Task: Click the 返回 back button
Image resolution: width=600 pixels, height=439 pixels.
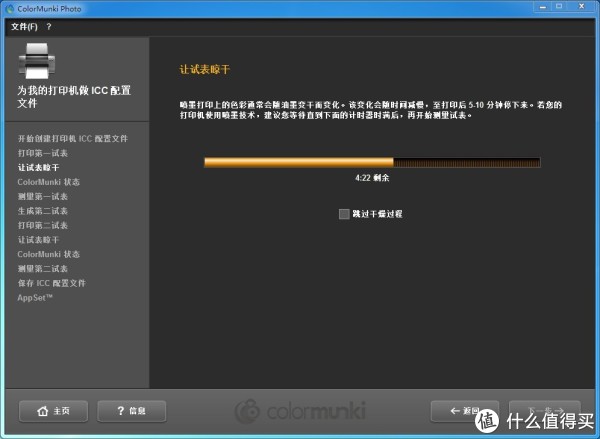Action: [x=465, y=411]
